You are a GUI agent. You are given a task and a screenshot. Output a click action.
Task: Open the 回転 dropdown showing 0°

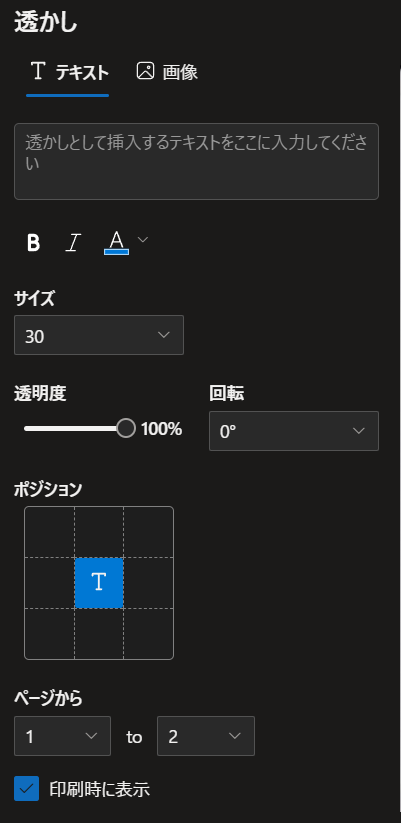(x=294, y=431)
